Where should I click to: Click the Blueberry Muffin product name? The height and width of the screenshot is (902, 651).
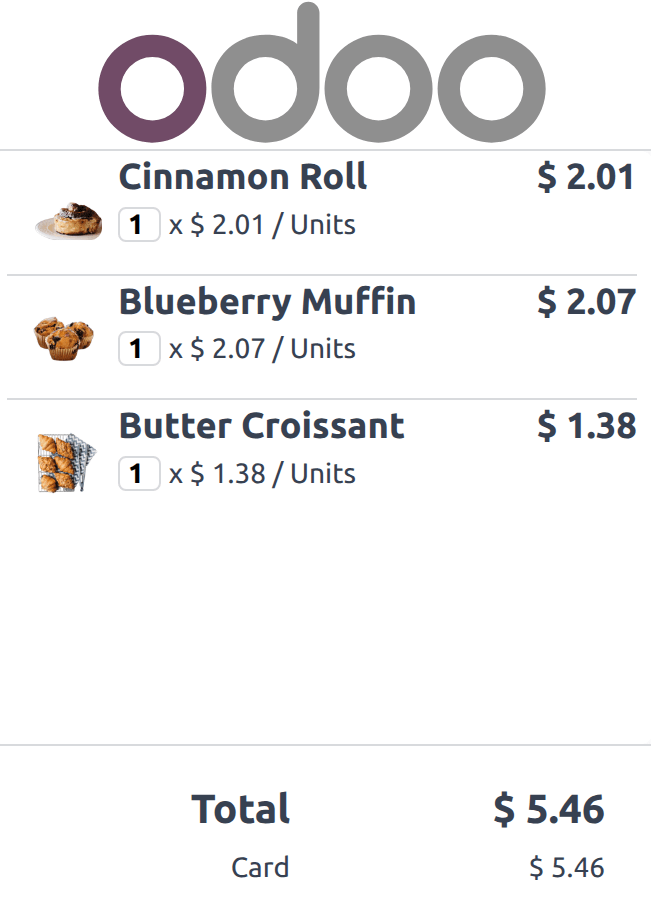pos(267,302)
